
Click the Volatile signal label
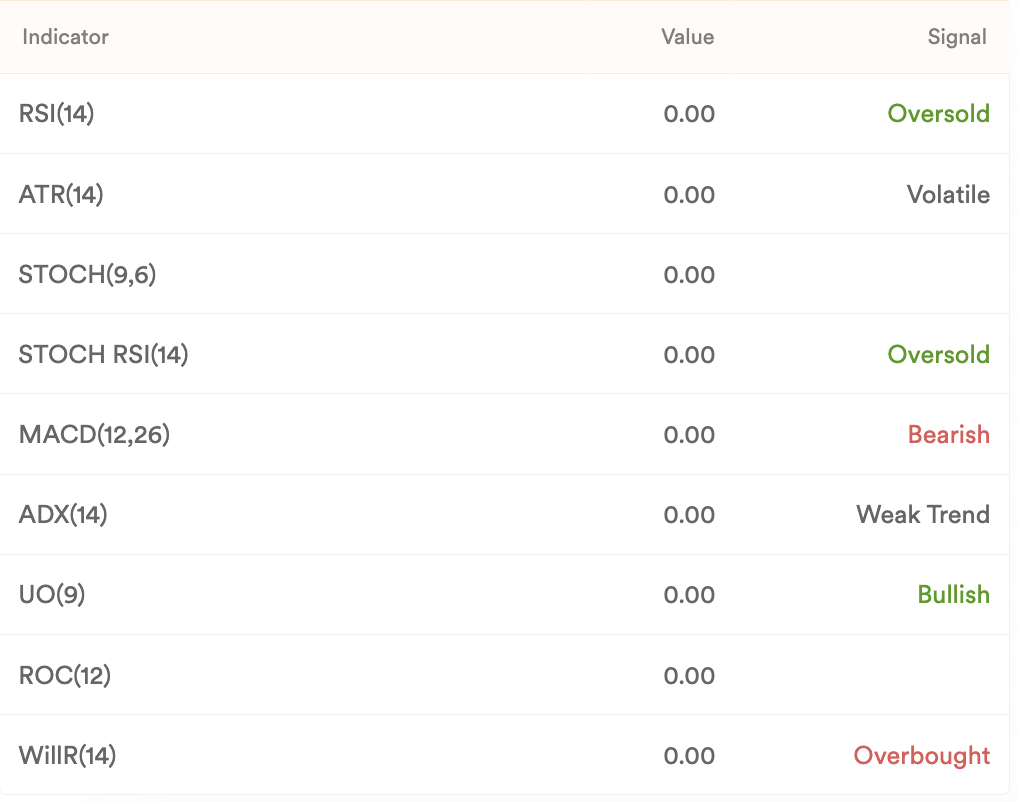pyautogui.click(x=948, y=194)
